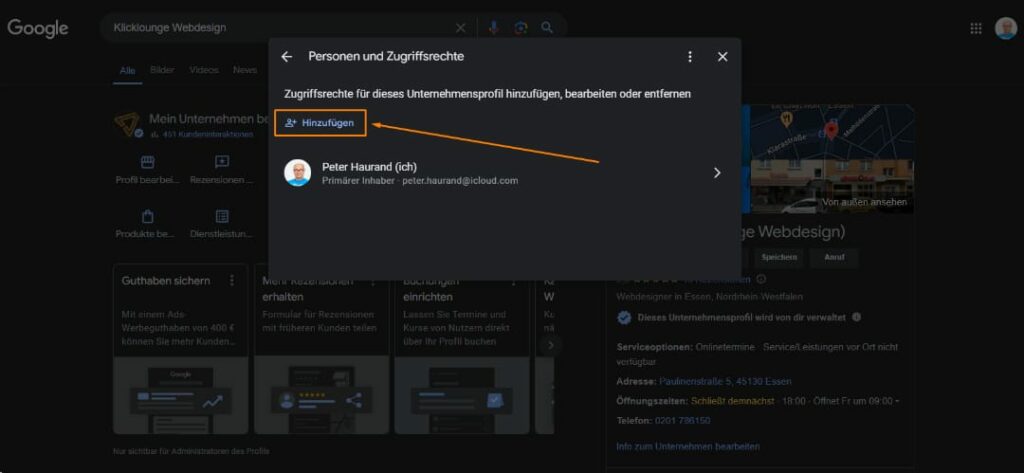Click the Google logo
Screen dimensions: 1024x473
[38, 28]
